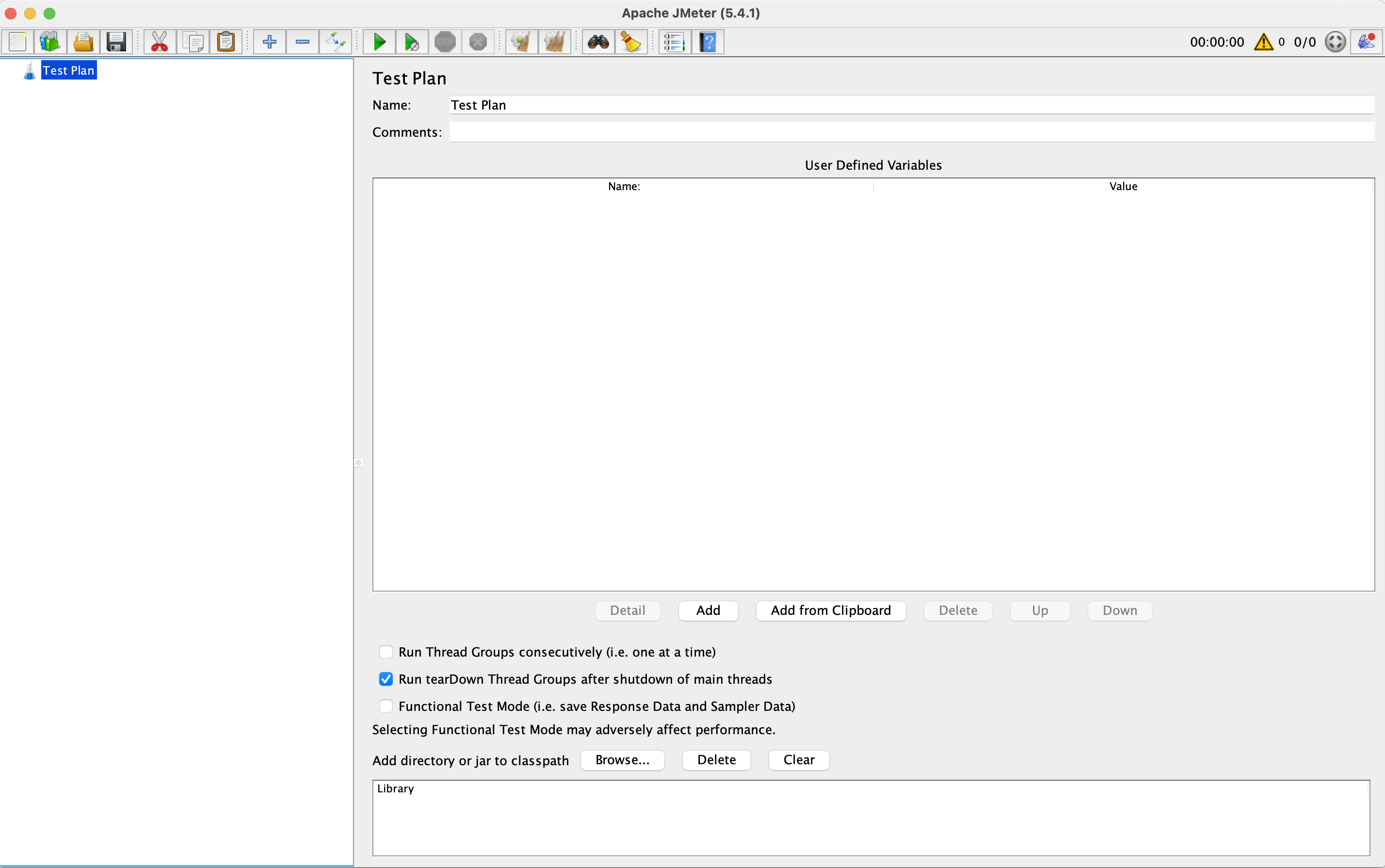Enable Run Thread Groups consecutively checkbox
The height and width of the screenshot is (868, 1385).
click(x=386, y=652)
